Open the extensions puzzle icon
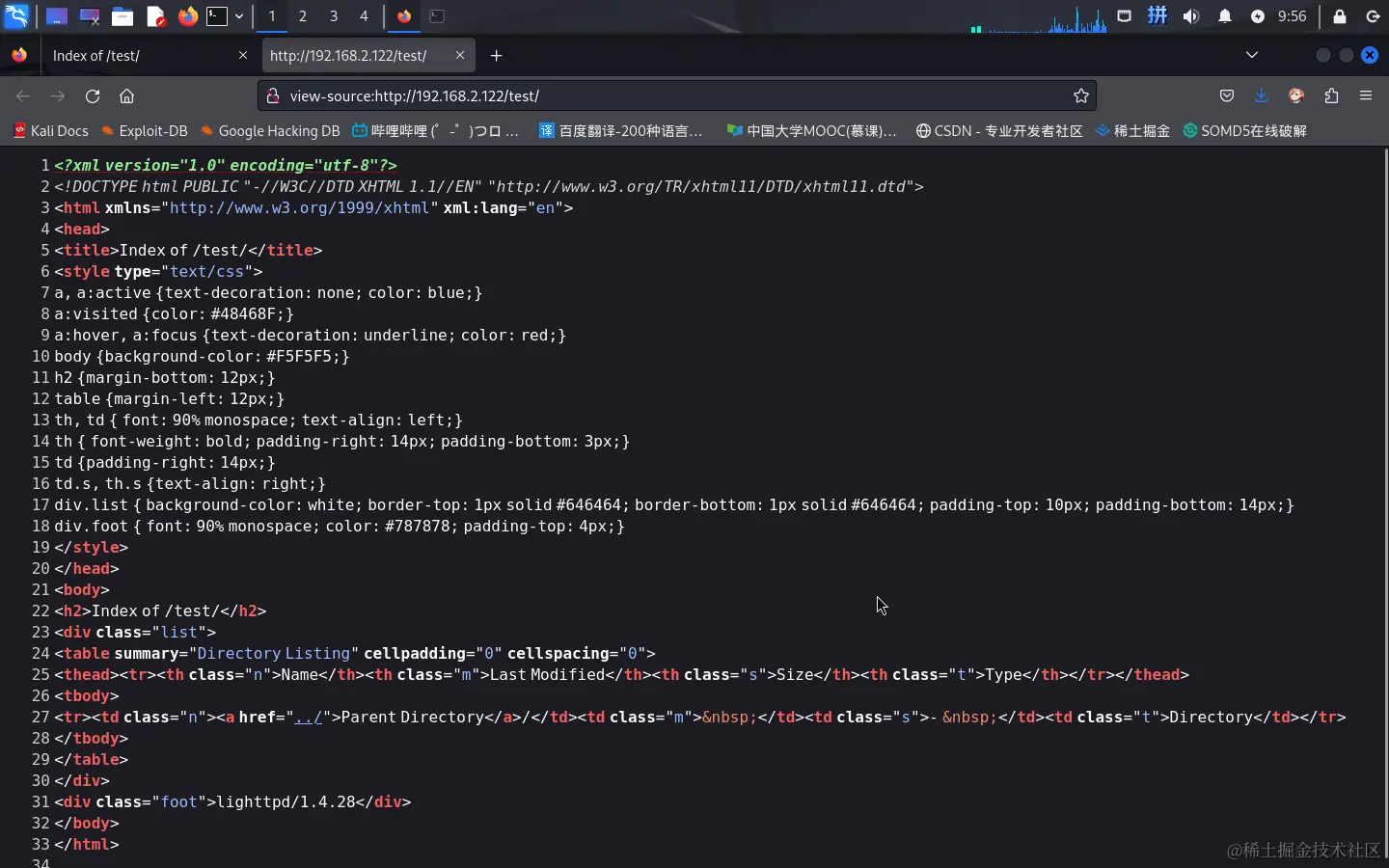Viewport: 1389px width, 868px height. pyautogui.click(x=1331, y=96)
